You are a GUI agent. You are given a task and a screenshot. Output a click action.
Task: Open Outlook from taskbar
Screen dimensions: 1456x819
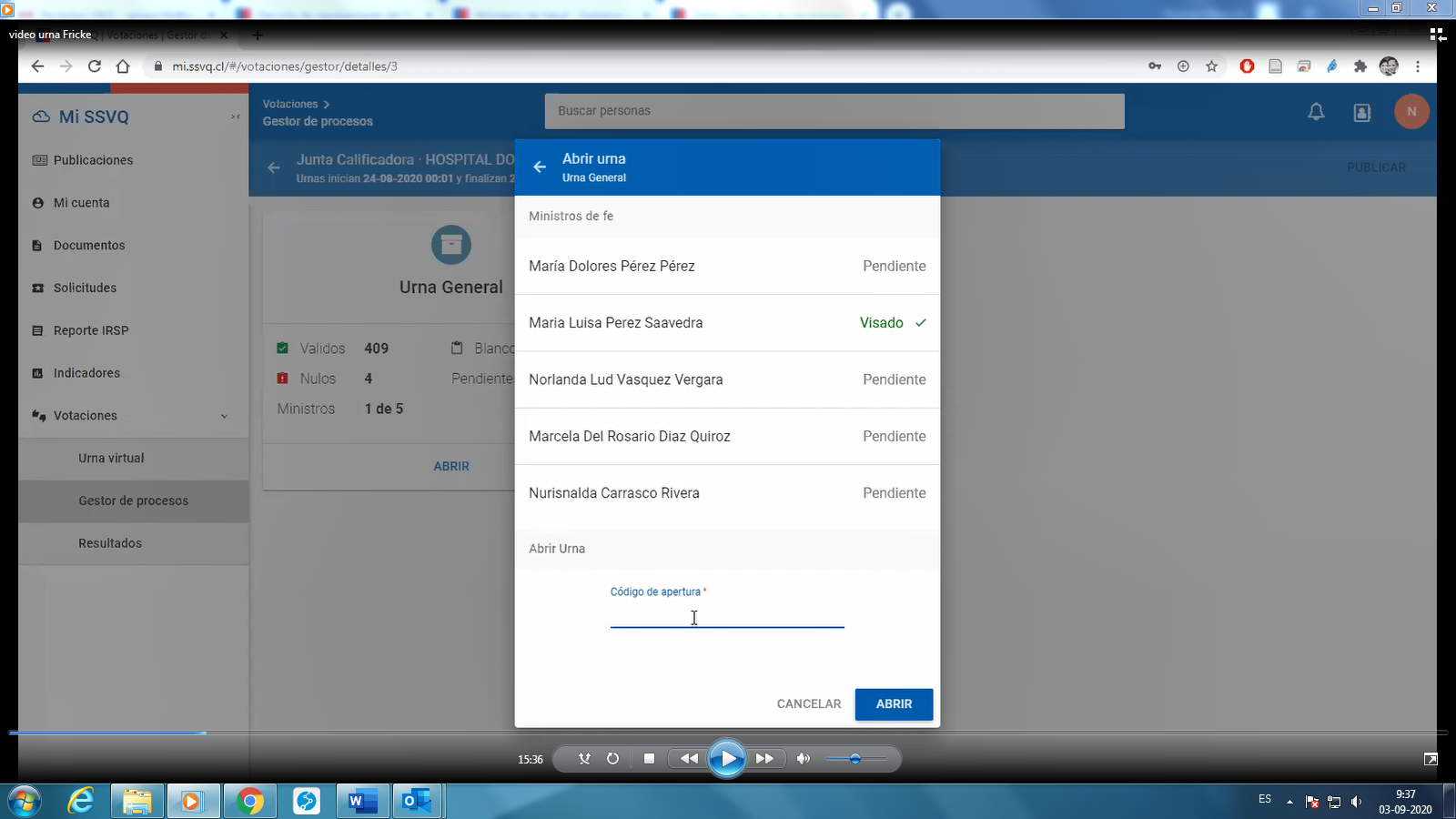417,802
